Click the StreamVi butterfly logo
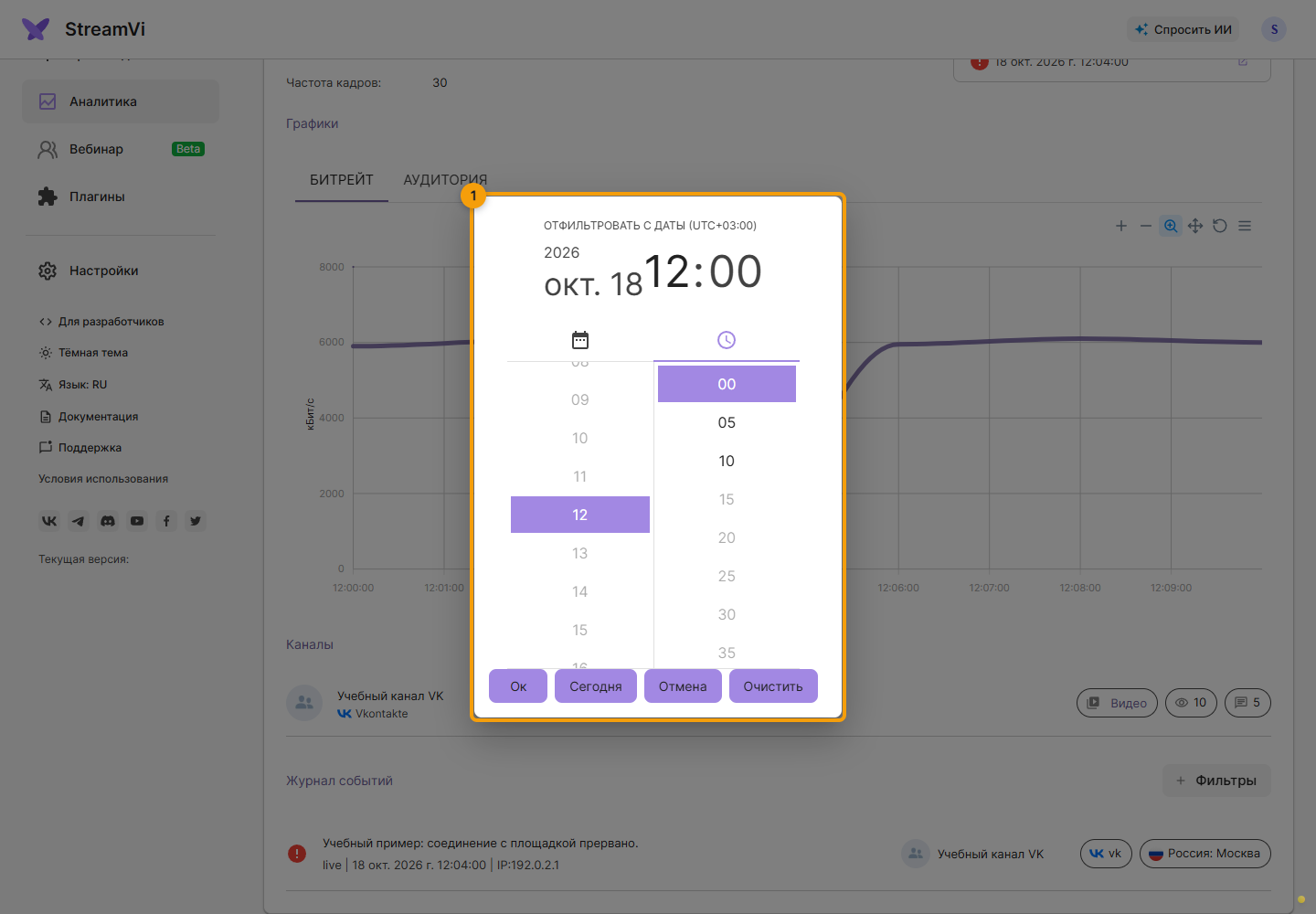Image resolution: width=1316 pixels, height=914 pixels. point(36,29)
